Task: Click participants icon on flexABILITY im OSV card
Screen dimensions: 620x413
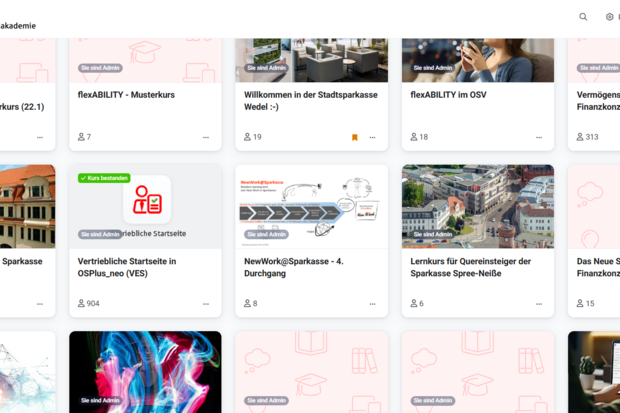Action: click(x=414, y=137)
